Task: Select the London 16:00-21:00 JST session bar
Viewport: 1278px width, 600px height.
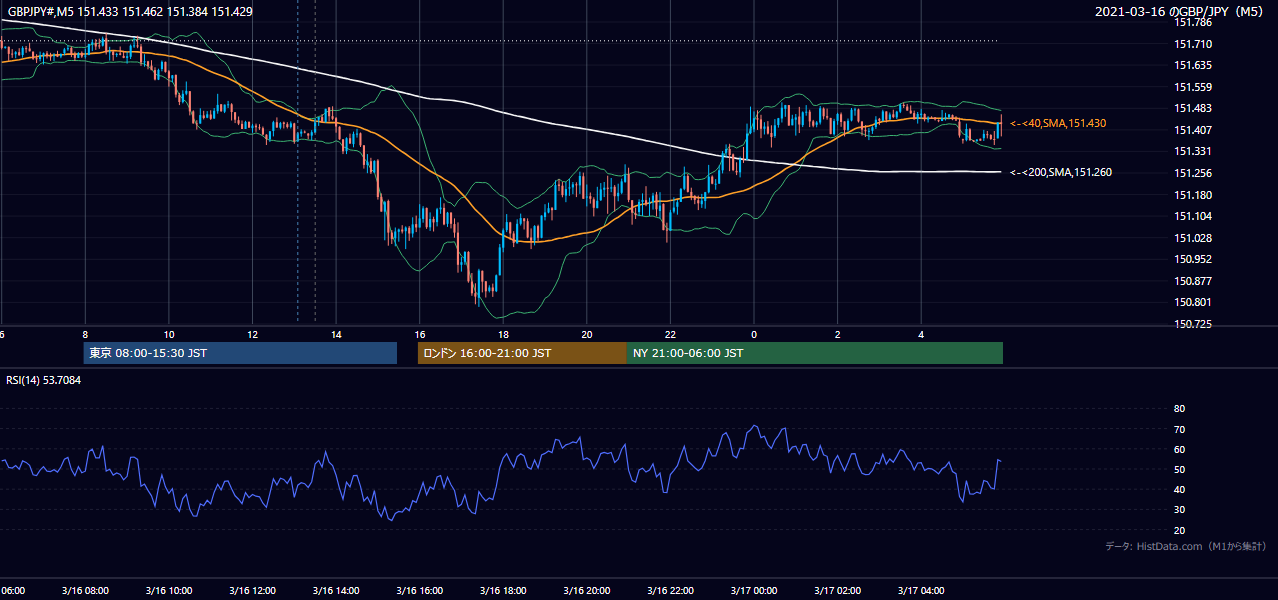Action: tap(522, 353)
